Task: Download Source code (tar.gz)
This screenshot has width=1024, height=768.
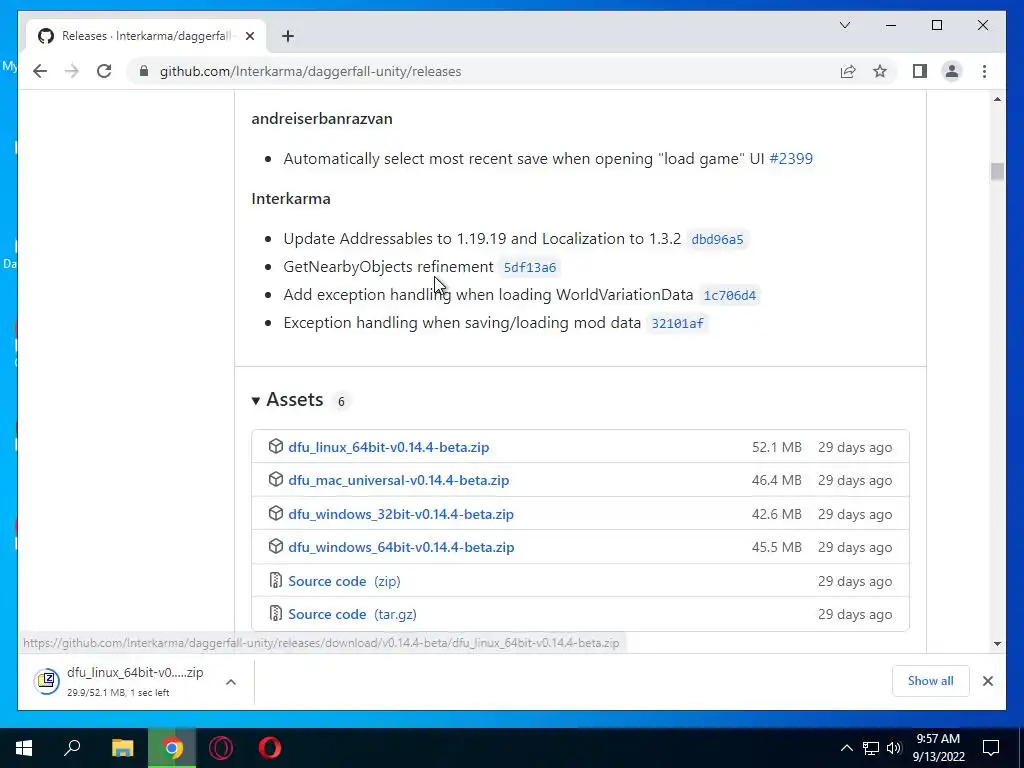Action: 352,615
